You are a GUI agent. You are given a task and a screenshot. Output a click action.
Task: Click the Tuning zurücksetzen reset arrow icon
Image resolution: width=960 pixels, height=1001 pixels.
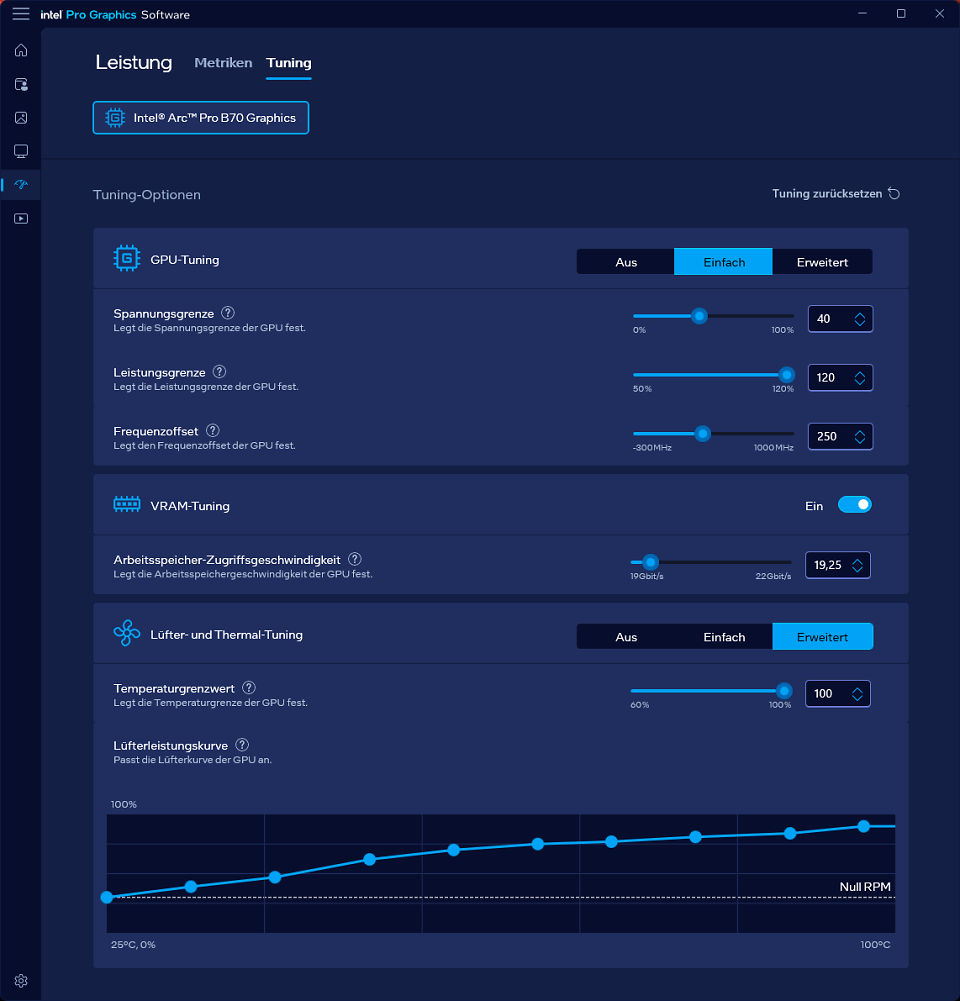(894, 193)
